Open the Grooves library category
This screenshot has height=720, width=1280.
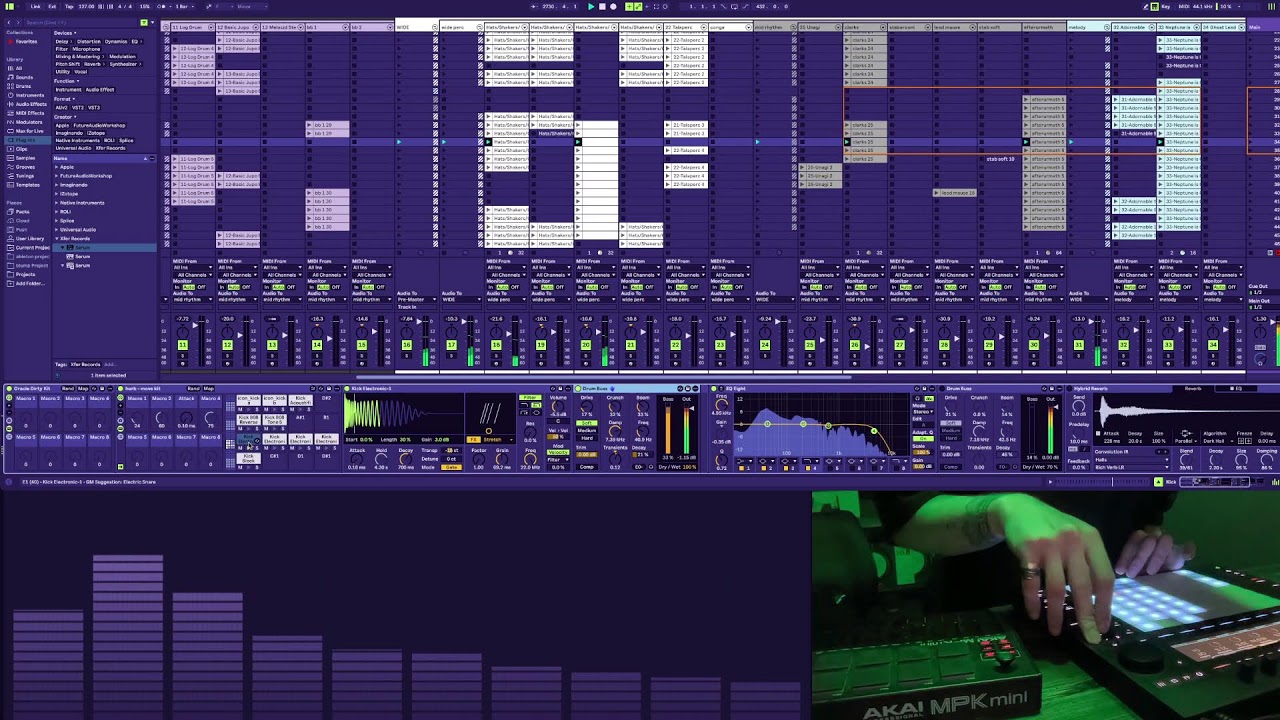(25, 167)
